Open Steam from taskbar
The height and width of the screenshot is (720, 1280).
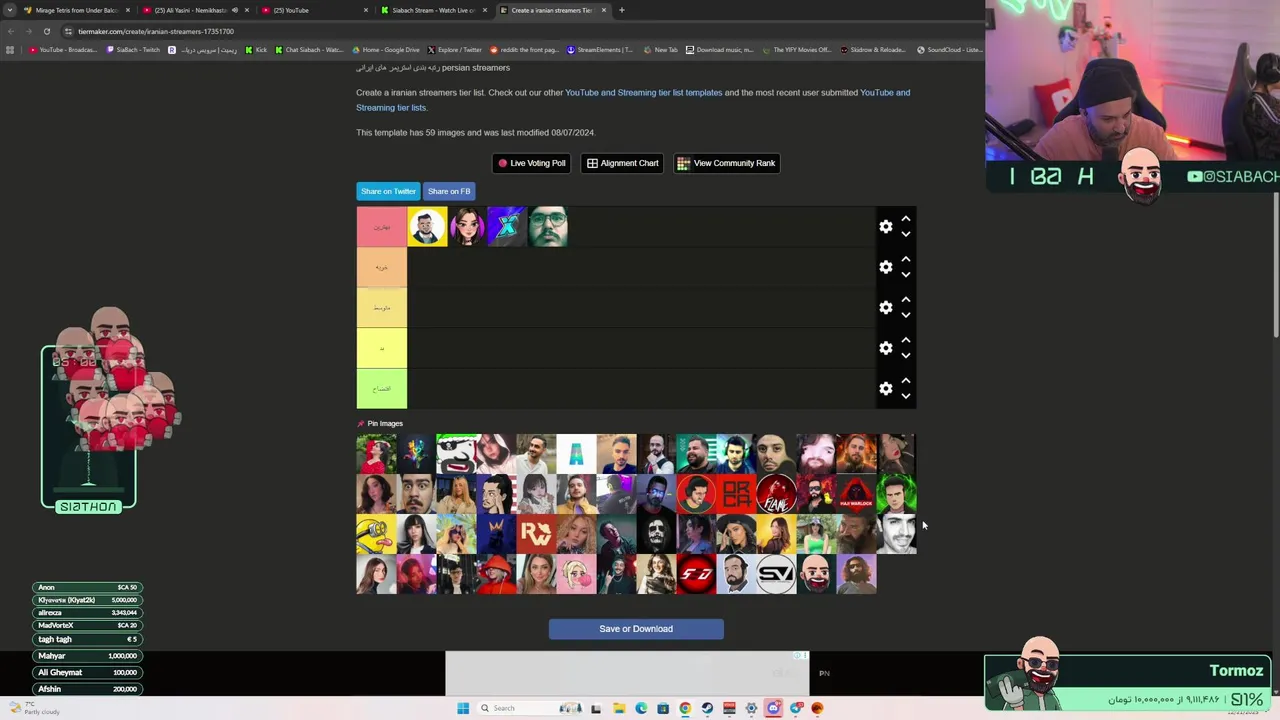point(707,708)
